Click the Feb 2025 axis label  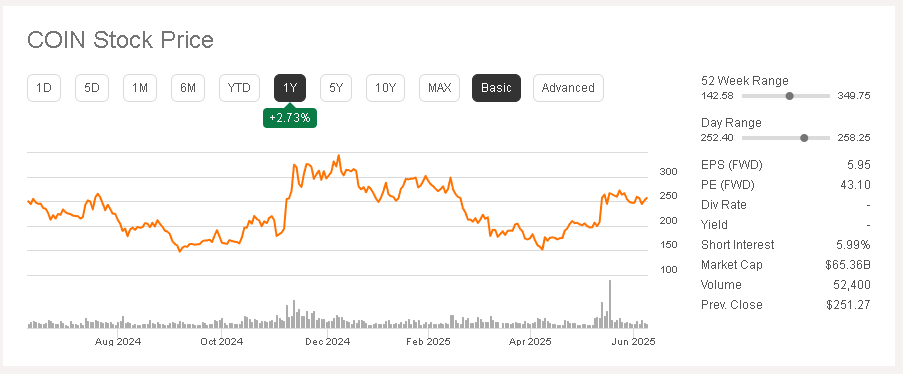pos(428,342)
